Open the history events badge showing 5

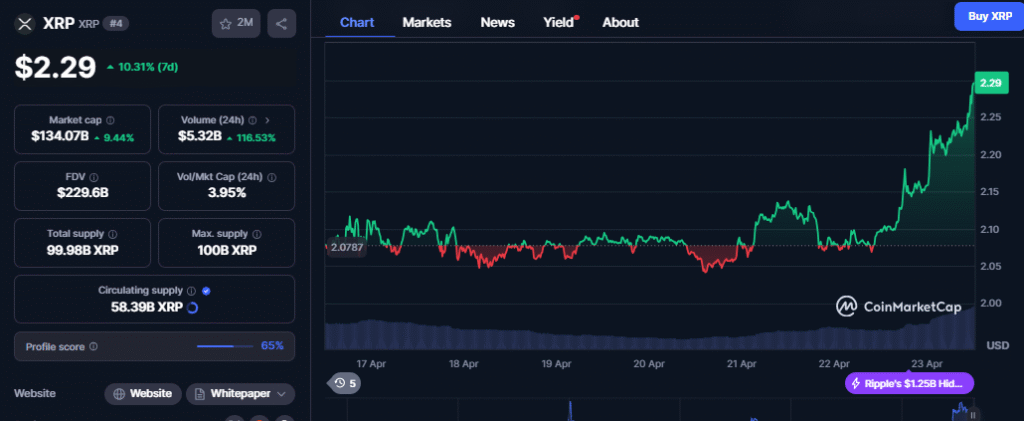(x=346, y=382)
